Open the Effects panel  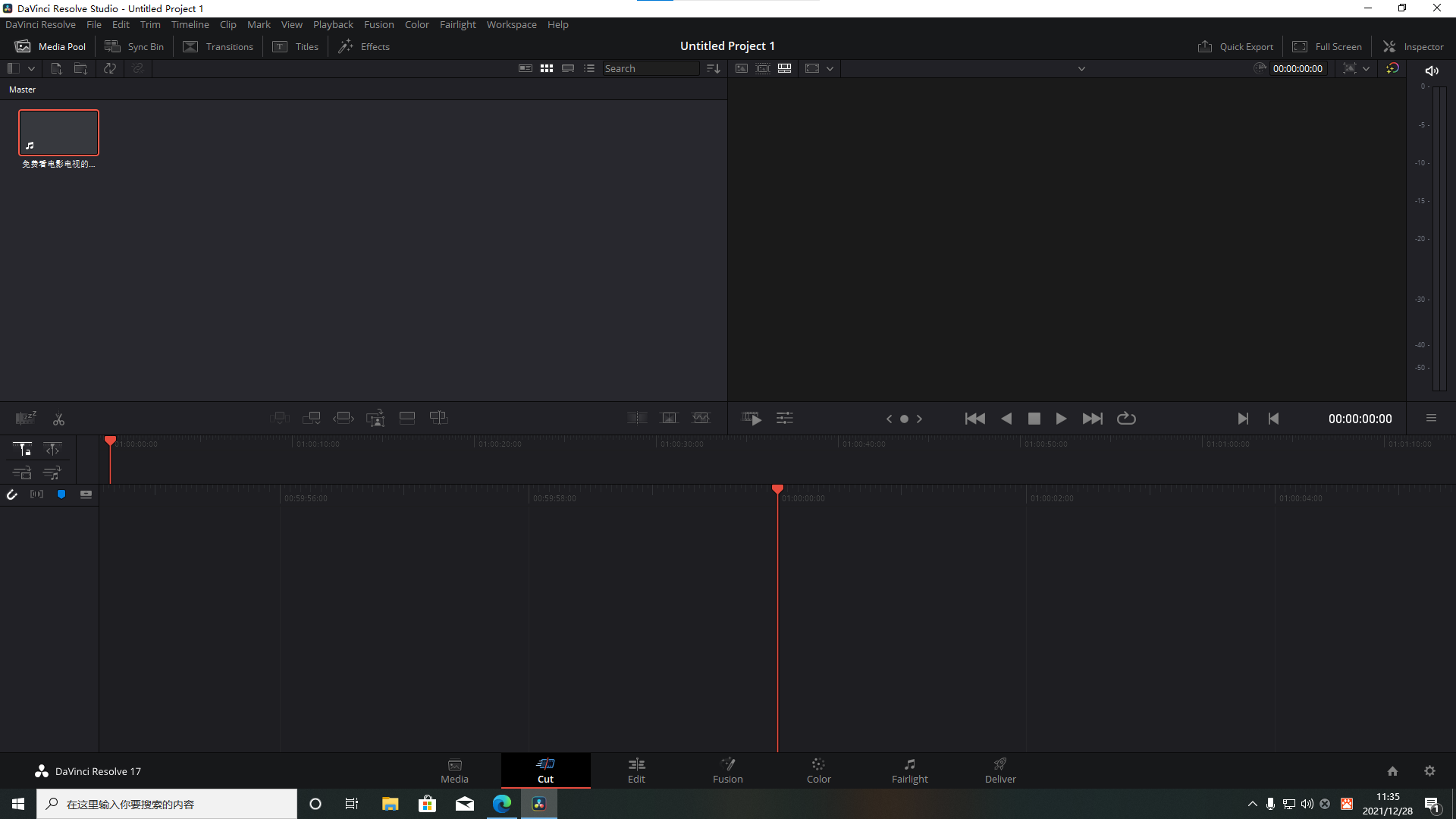[x=364, y=46]
